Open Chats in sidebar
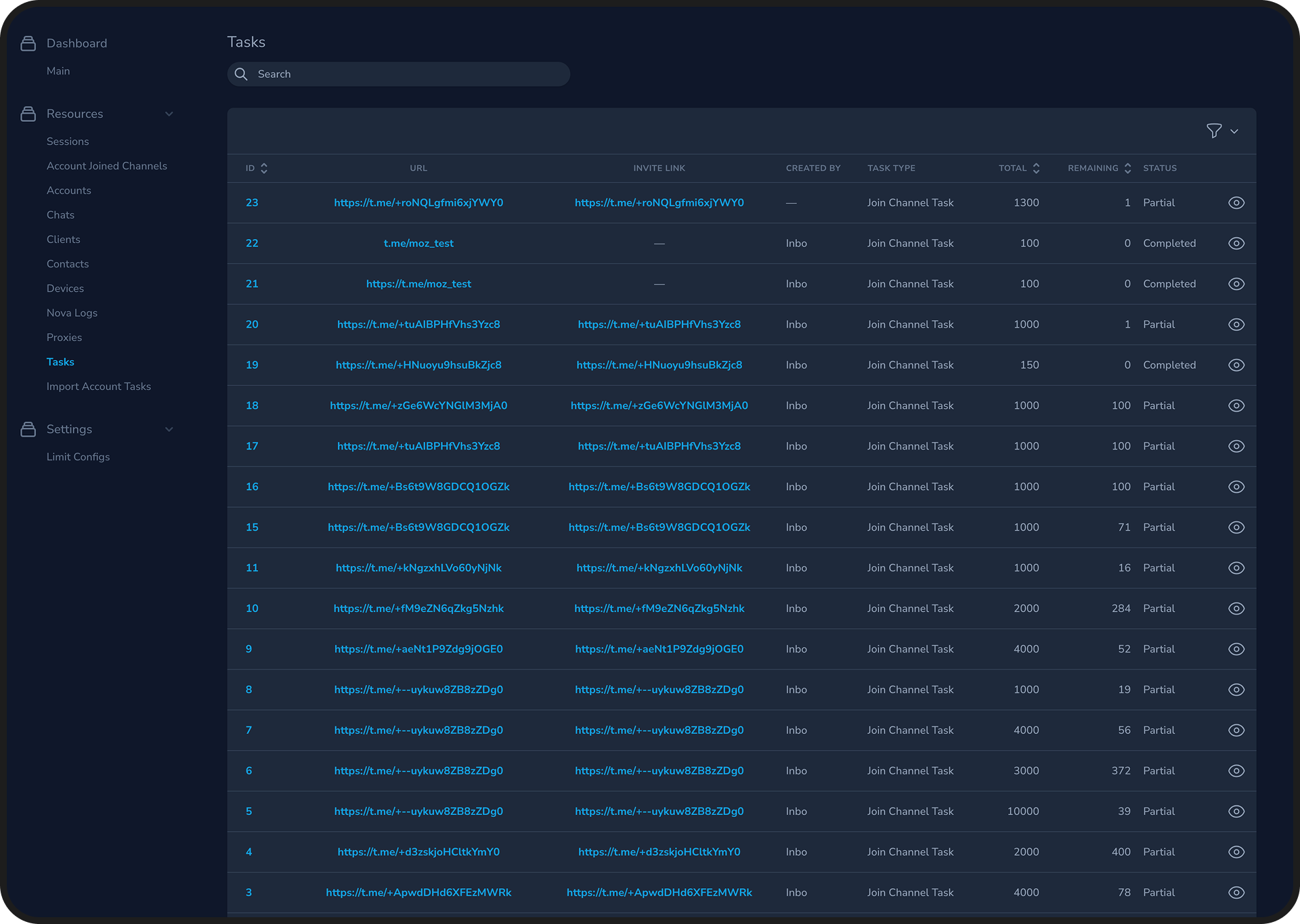Image resolution: width=1300 pixels, height=924 pixels. coord(60,215)
